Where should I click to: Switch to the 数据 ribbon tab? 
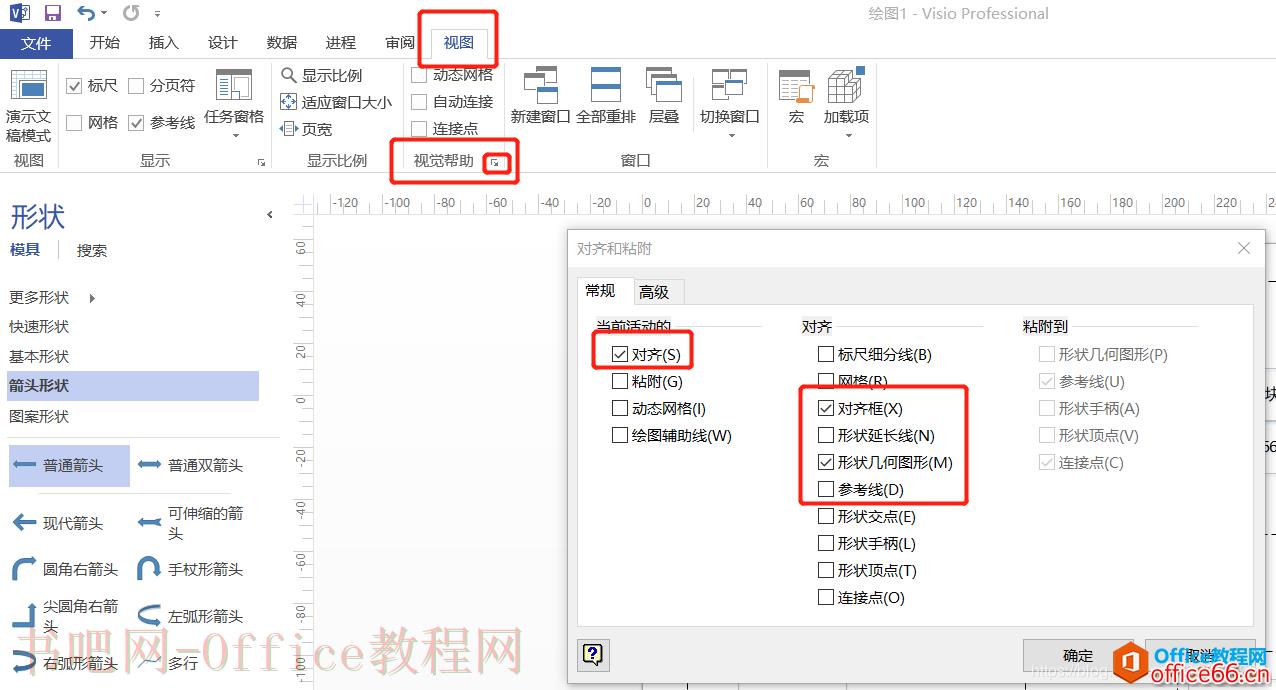[282, 43]
